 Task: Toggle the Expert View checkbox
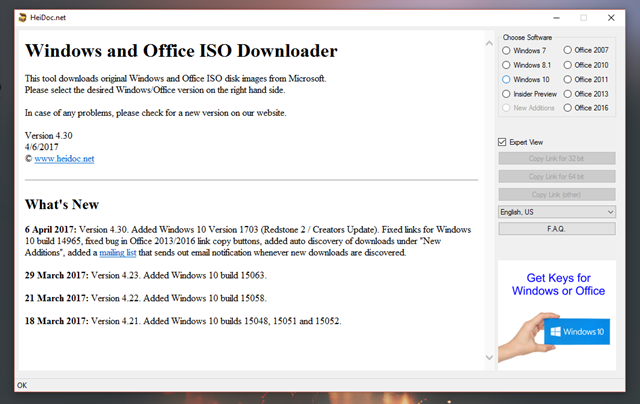(503, 142)
